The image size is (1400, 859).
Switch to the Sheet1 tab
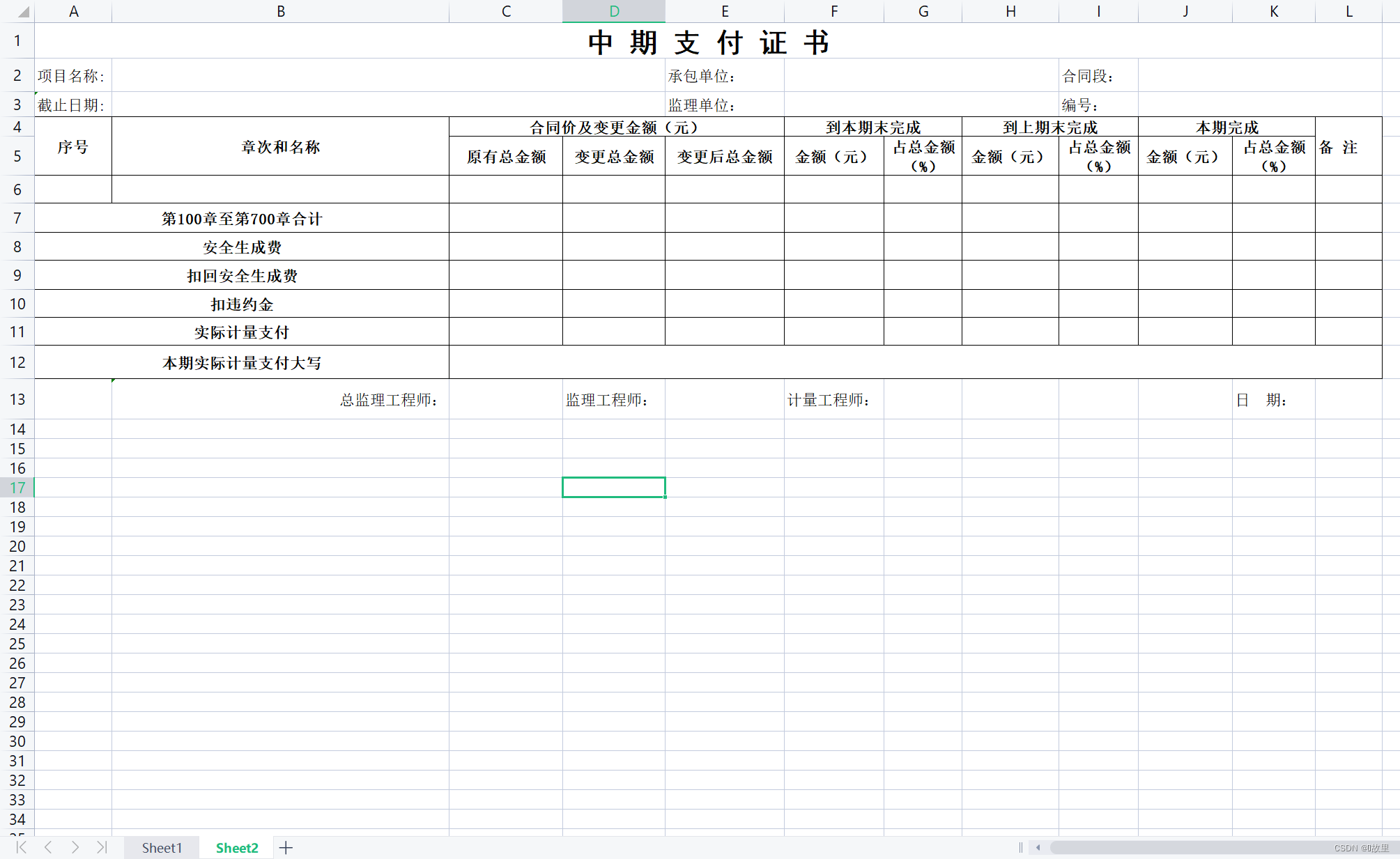[162, 848]
